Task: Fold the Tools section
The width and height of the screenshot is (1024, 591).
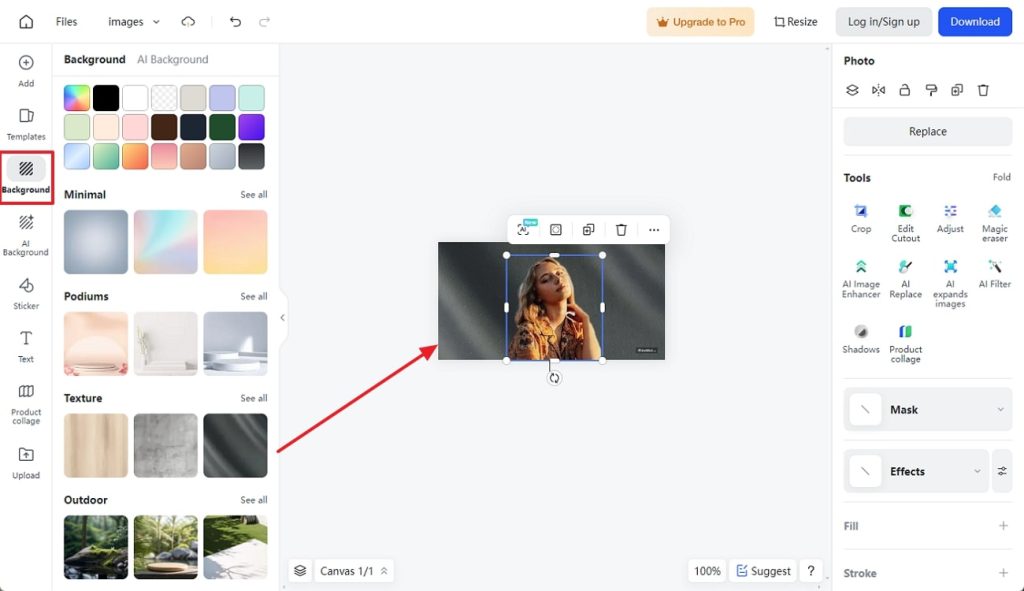Action: (x=1001, y=177)
